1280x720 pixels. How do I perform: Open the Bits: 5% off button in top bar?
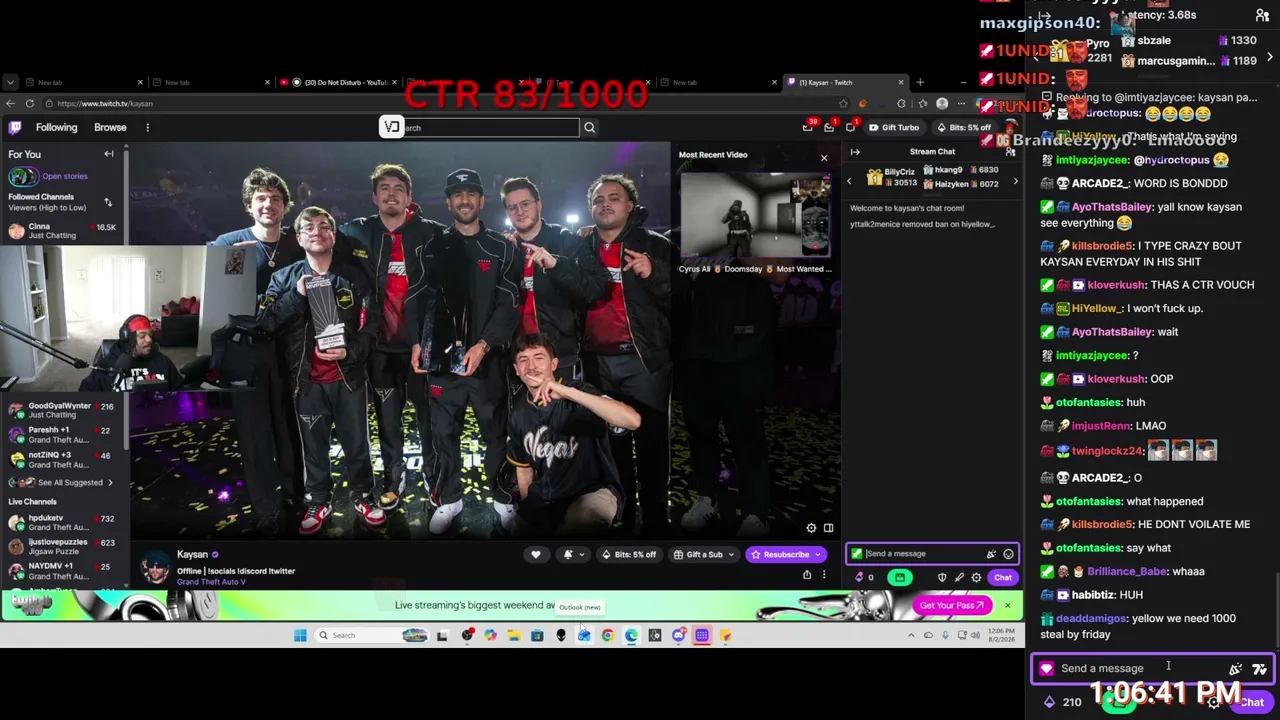[963, 128]
